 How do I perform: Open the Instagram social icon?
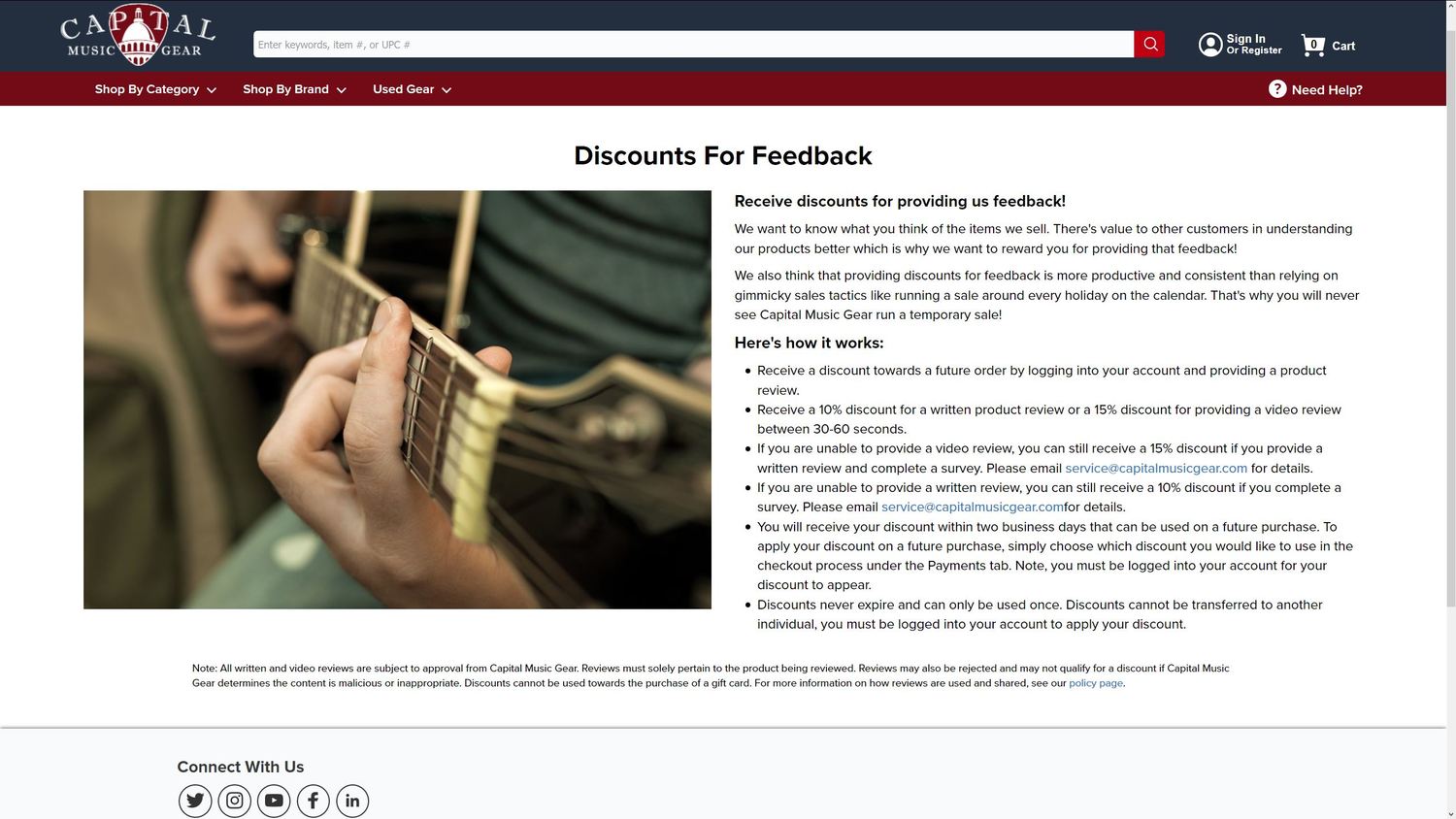pyautogui.click(x=235, y=801)
